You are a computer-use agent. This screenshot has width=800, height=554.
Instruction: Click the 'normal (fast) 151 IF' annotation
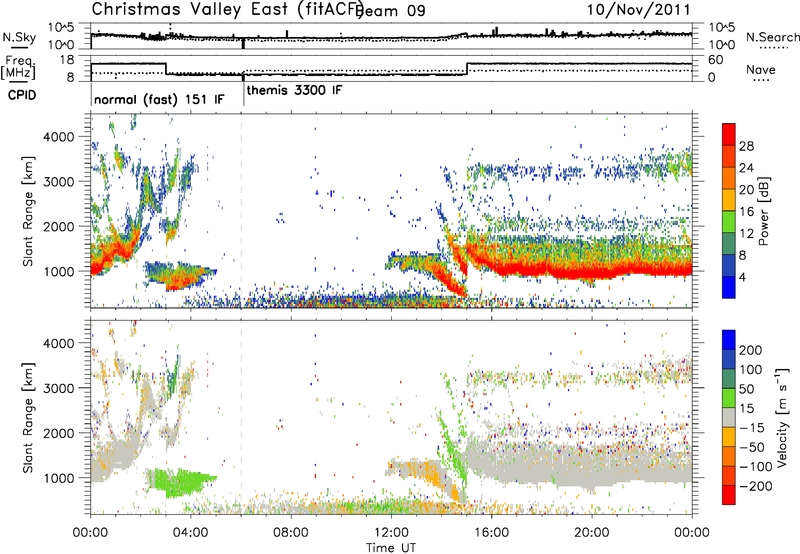[x=159, y=99]
